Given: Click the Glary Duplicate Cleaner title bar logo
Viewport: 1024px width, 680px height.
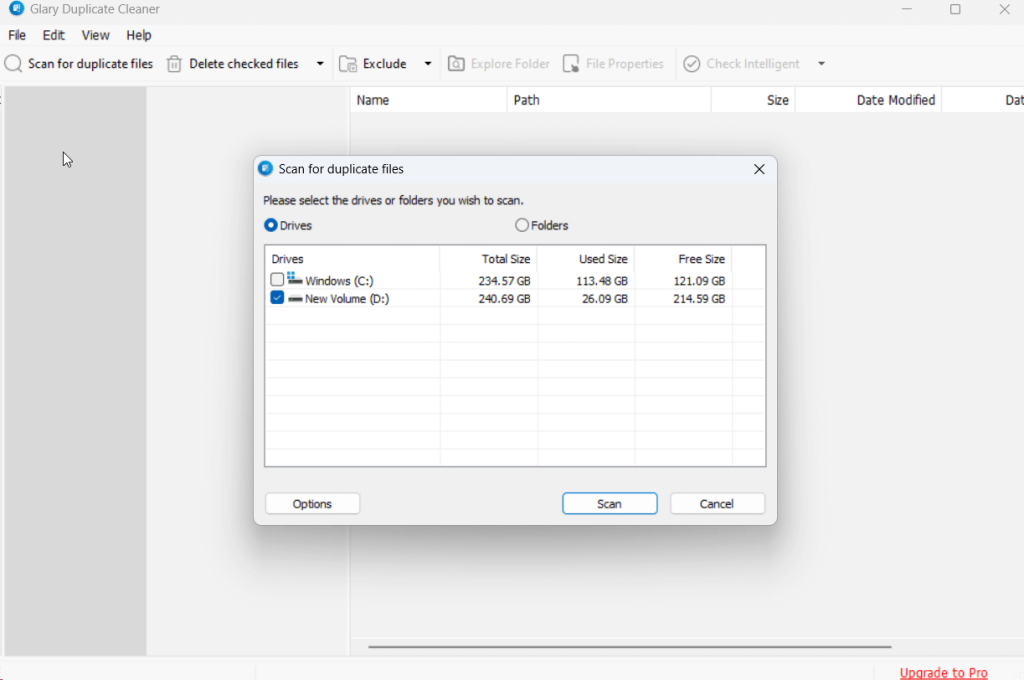Looking at the screenshot, I should (16, 9).
